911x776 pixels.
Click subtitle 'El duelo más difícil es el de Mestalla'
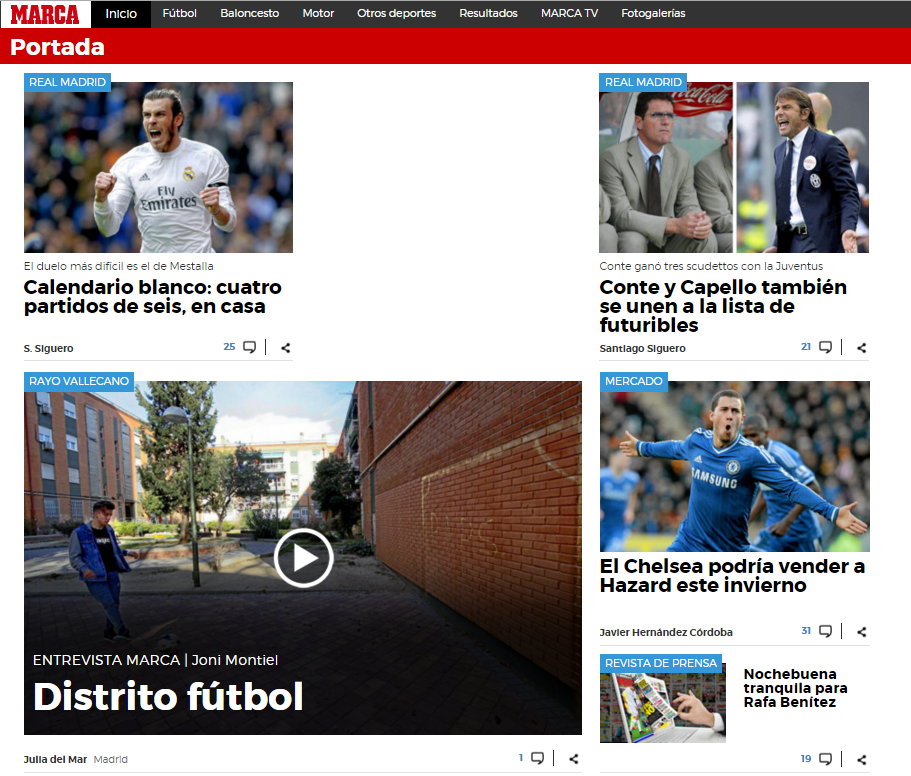pyautogui.click(x=119, y=266)
